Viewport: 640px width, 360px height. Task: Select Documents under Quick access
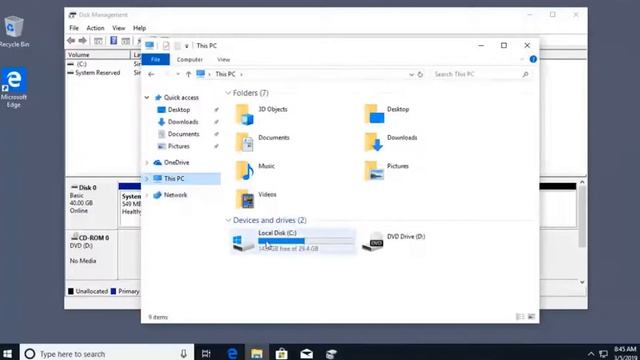click(183, 134)
